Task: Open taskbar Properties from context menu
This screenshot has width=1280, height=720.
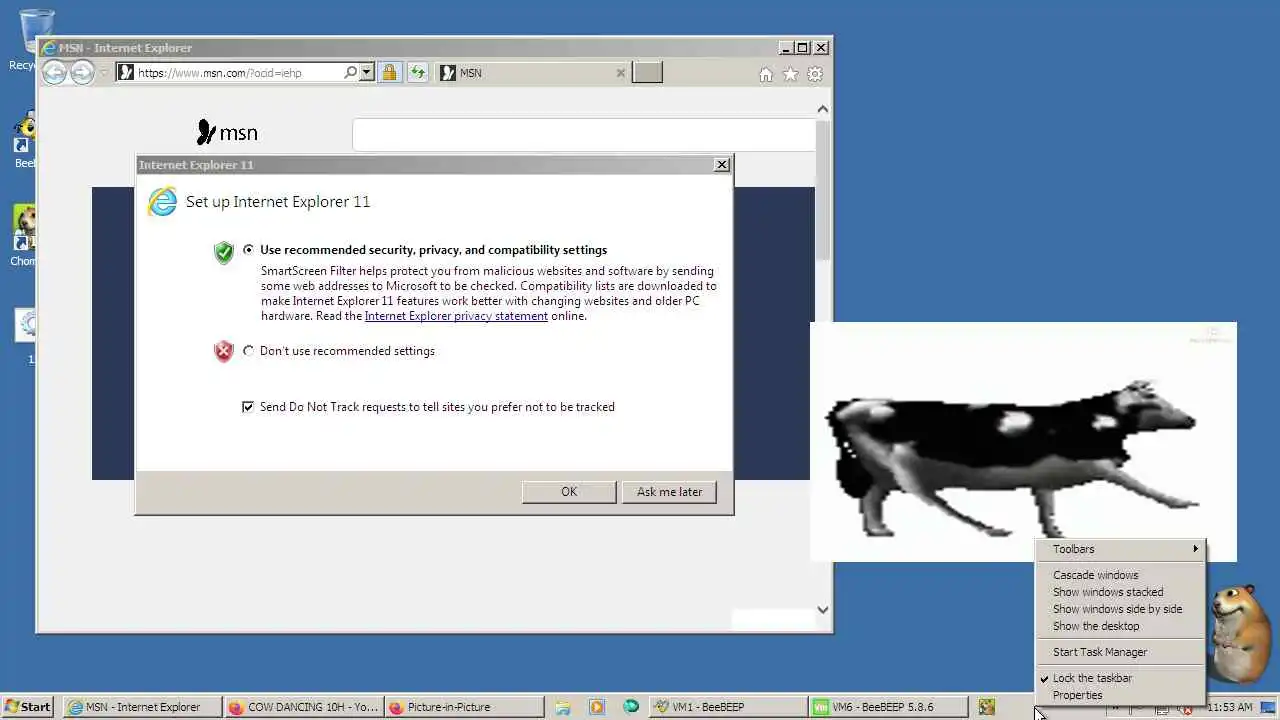Action: (1120, 695)
